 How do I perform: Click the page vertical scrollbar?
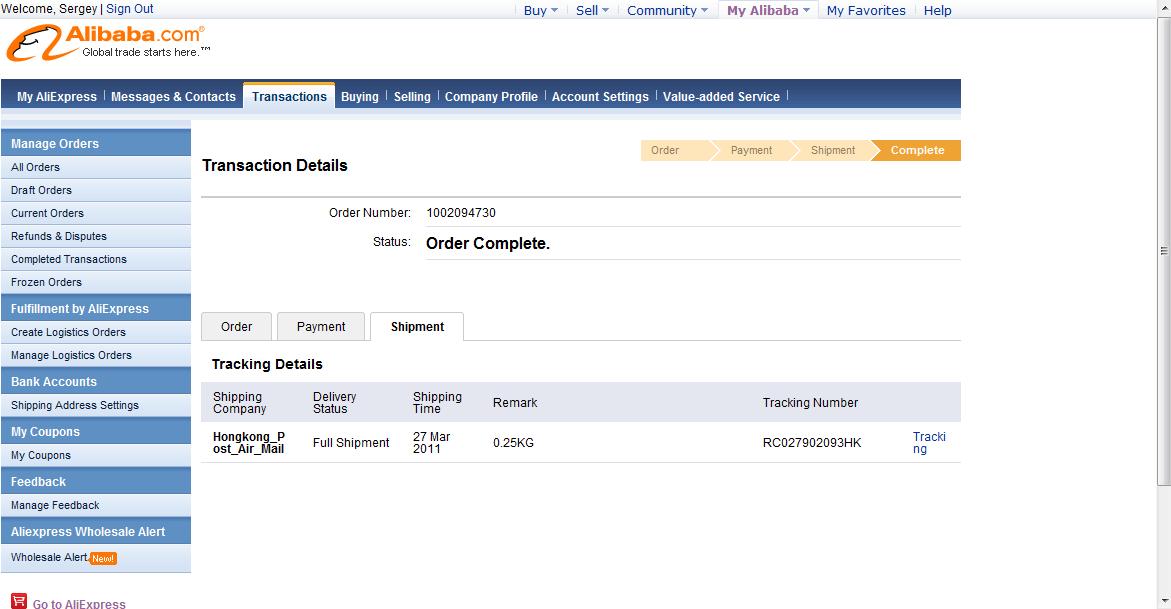(x=1164, y=251)
